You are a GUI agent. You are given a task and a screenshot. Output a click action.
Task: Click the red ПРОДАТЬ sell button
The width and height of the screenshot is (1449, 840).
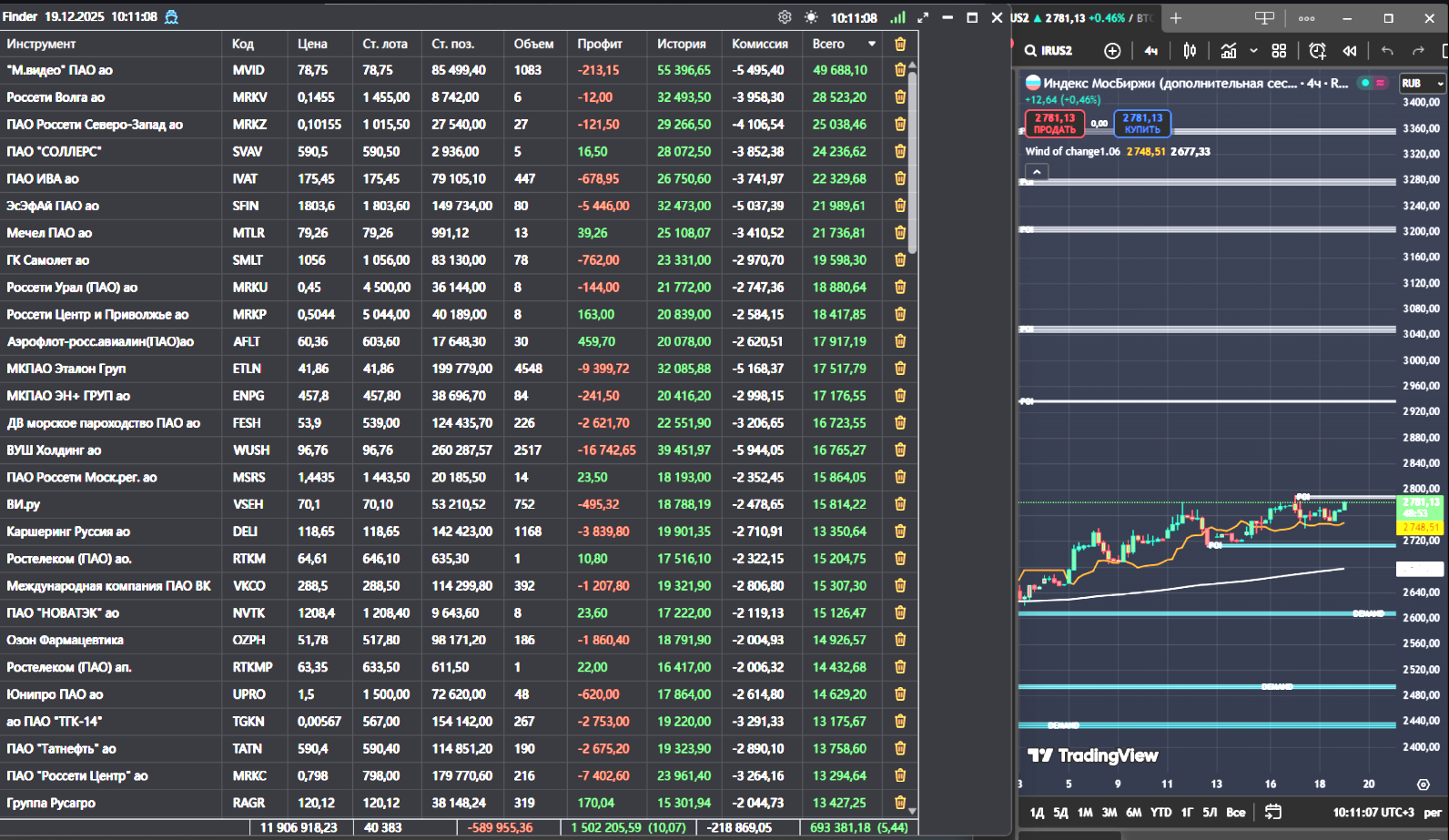[x=1055, y=123]
